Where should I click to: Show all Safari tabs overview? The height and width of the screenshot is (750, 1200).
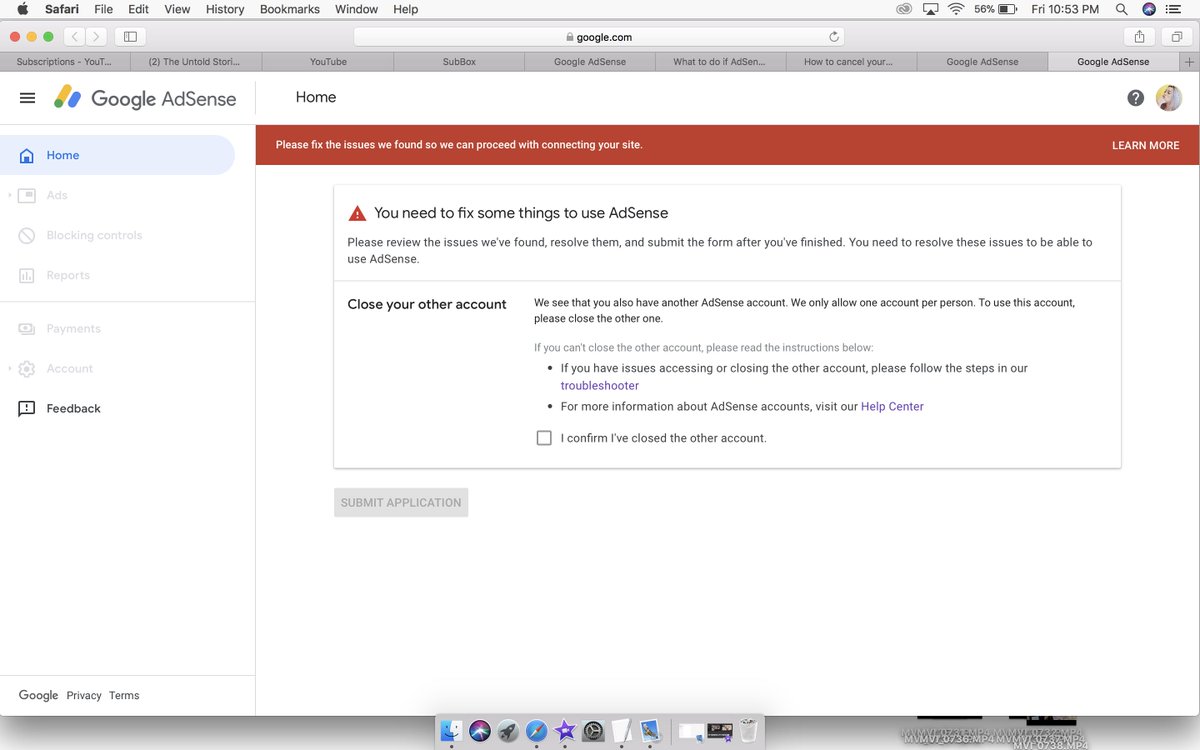[x=1176, y=37]
